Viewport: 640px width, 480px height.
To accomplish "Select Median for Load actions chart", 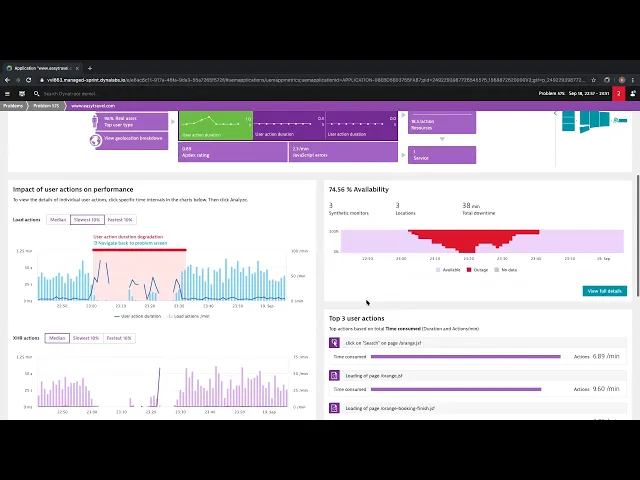I will click(x=58, y=220).
